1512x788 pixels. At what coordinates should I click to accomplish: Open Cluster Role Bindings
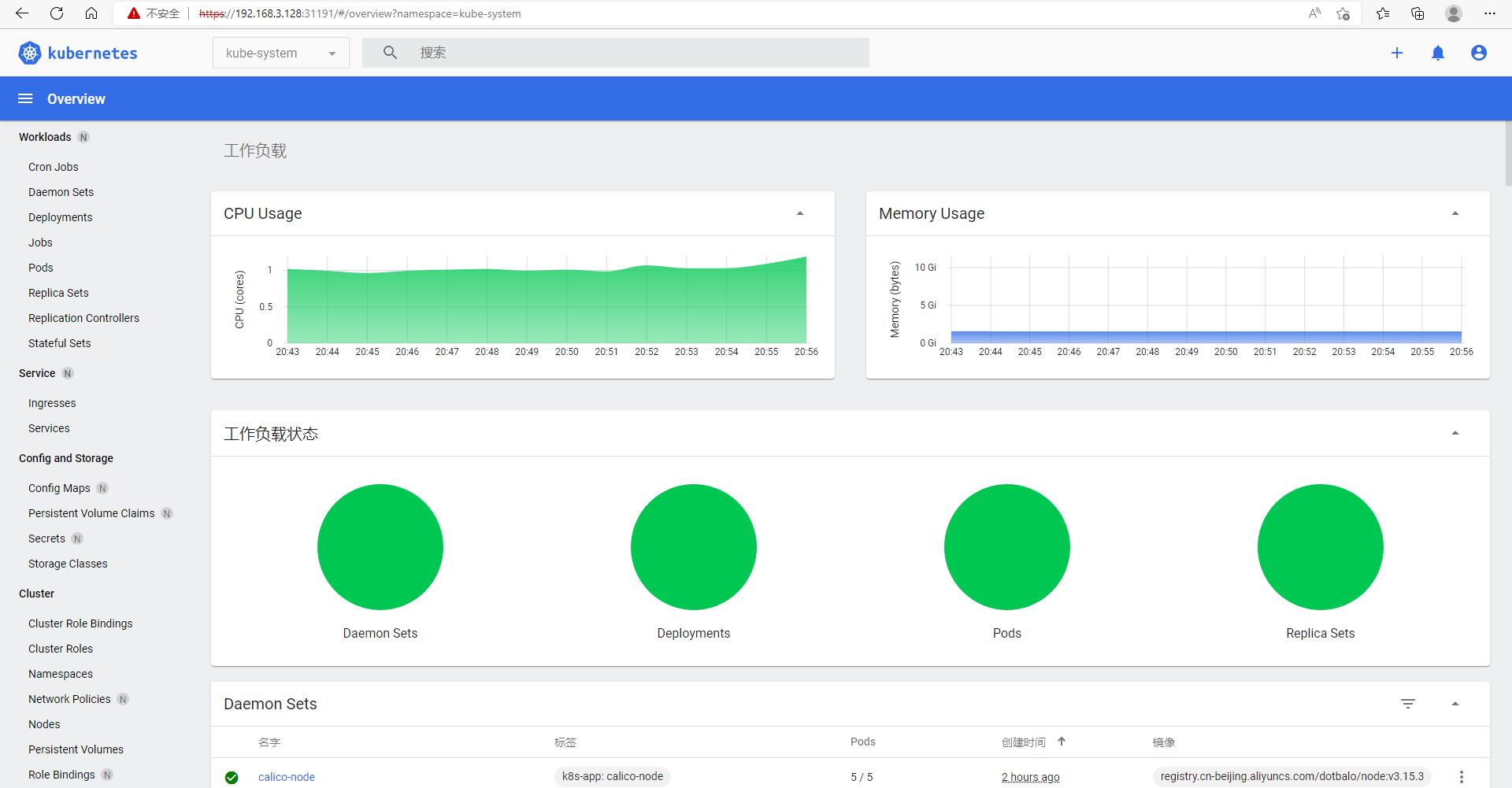[80, 623]
